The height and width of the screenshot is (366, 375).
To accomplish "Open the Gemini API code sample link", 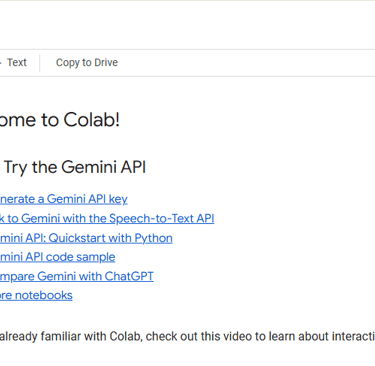I will (58, 257).
